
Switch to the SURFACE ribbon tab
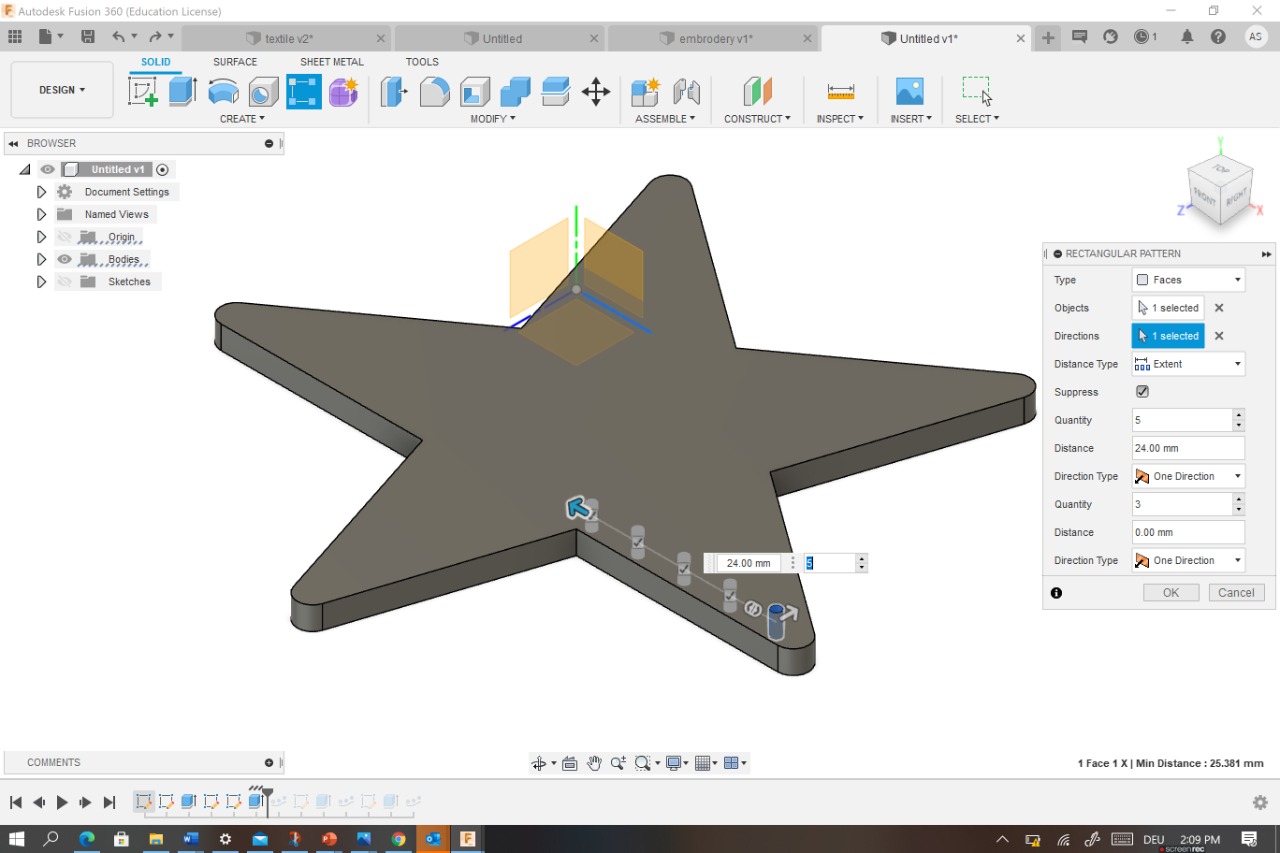(x=235, y=62)
